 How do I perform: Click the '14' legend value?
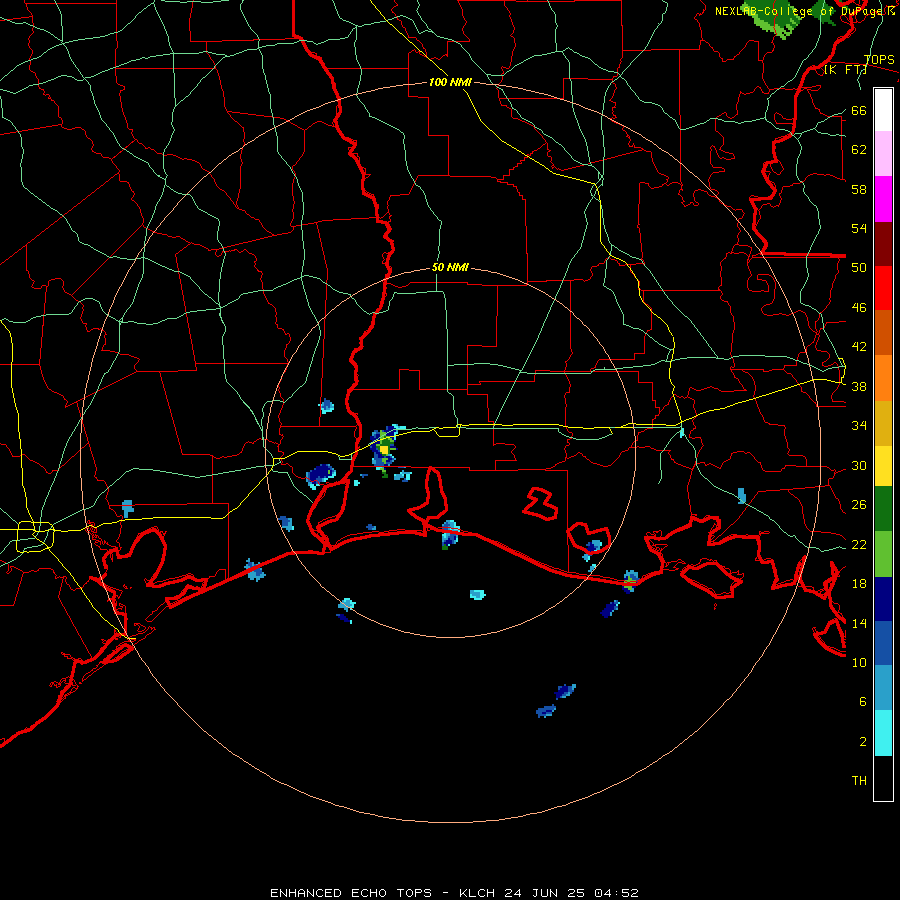[859, 623]
